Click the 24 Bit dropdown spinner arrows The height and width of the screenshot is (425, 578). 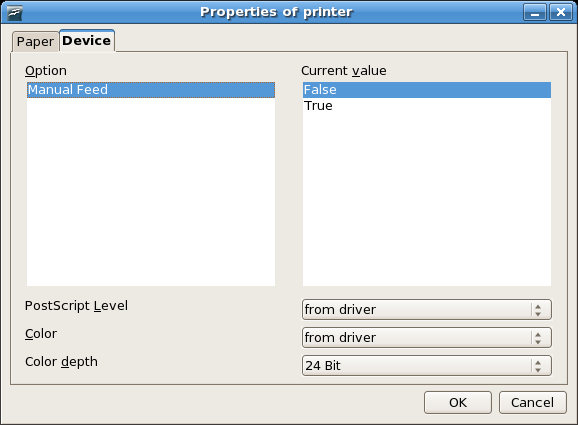538,366
